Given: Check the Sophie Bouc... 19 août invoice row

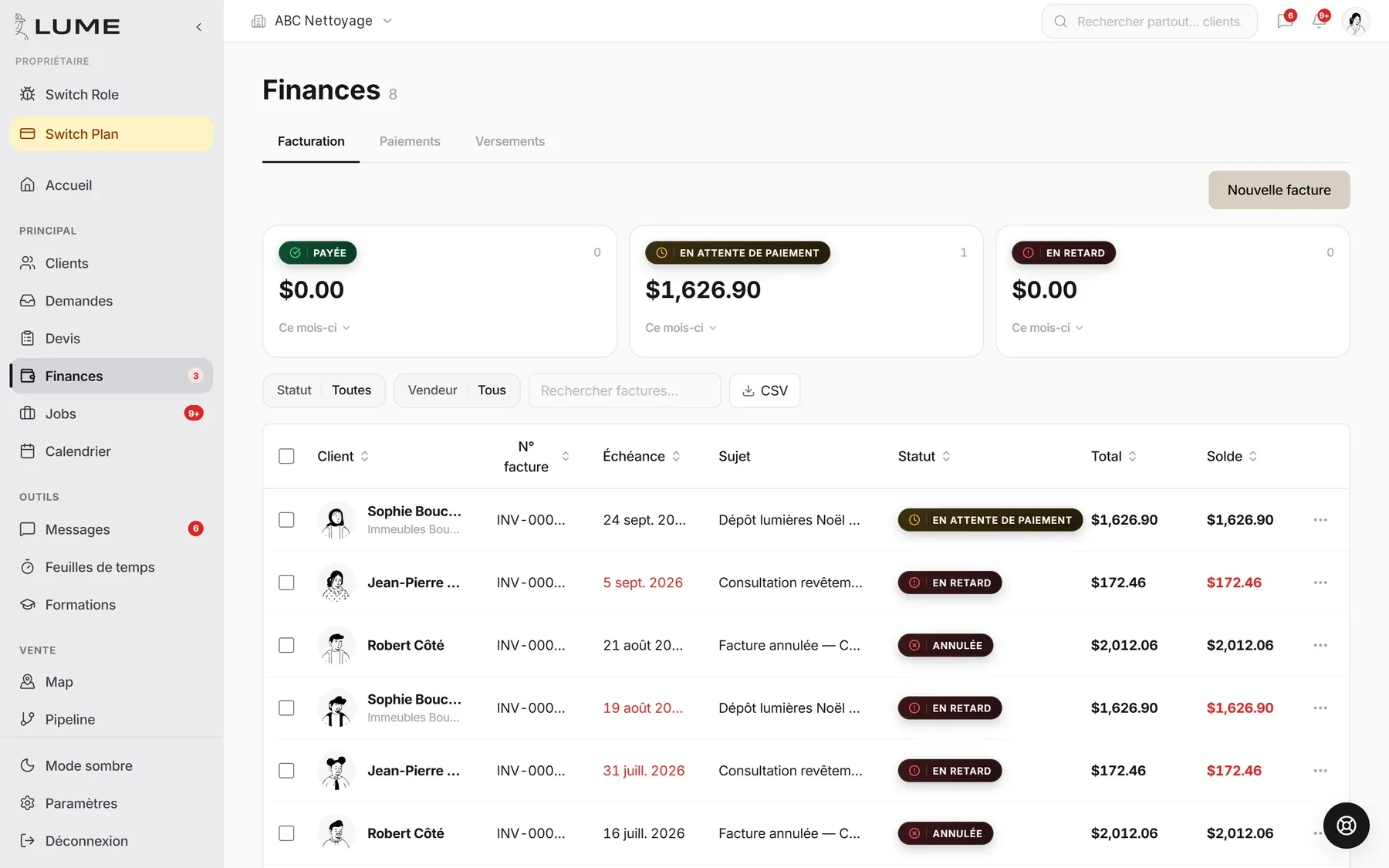Looking at the screenshot, I should pyautogui.click(x=286, y=708).
